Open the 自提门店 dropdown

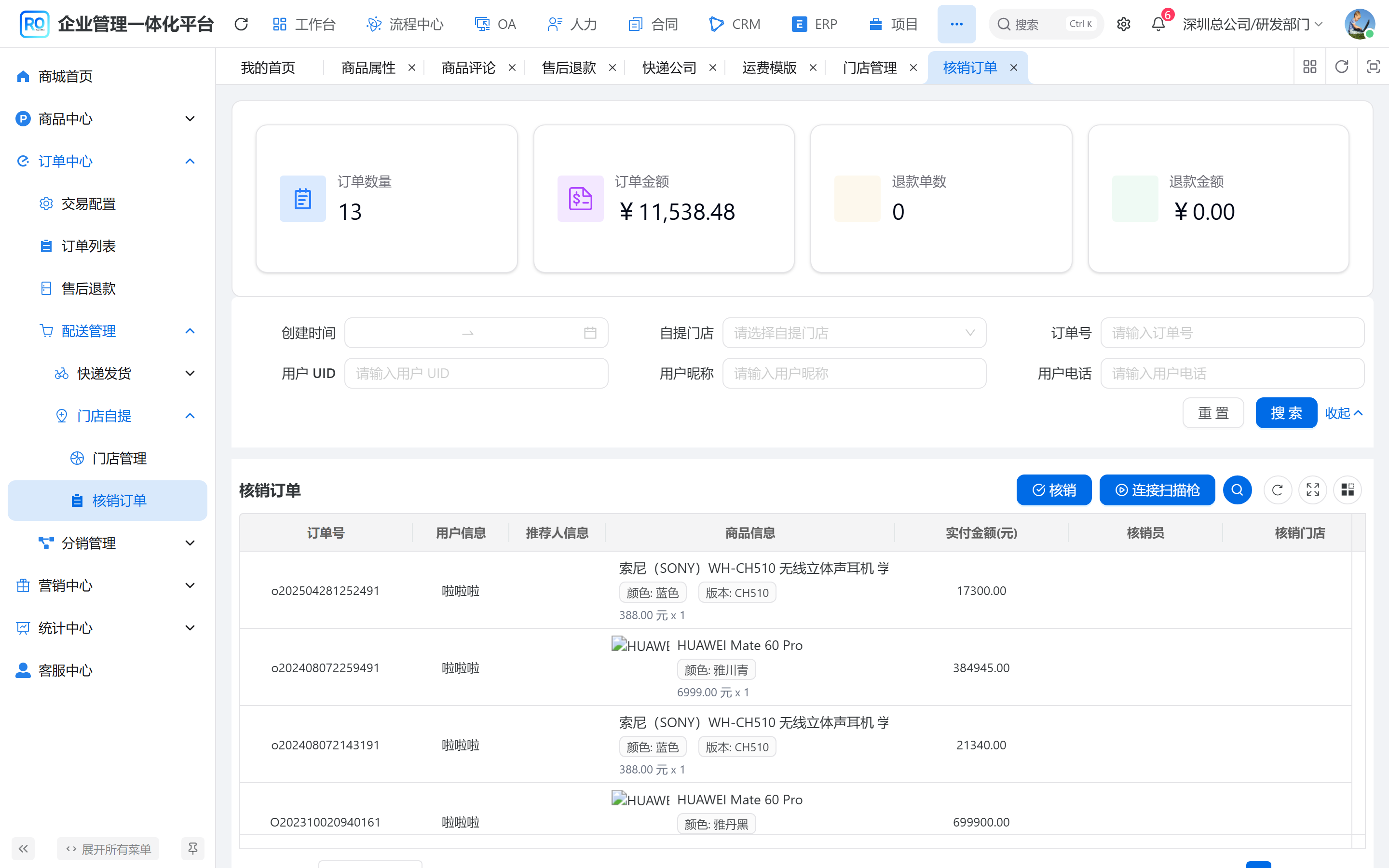tap(854, 333)
